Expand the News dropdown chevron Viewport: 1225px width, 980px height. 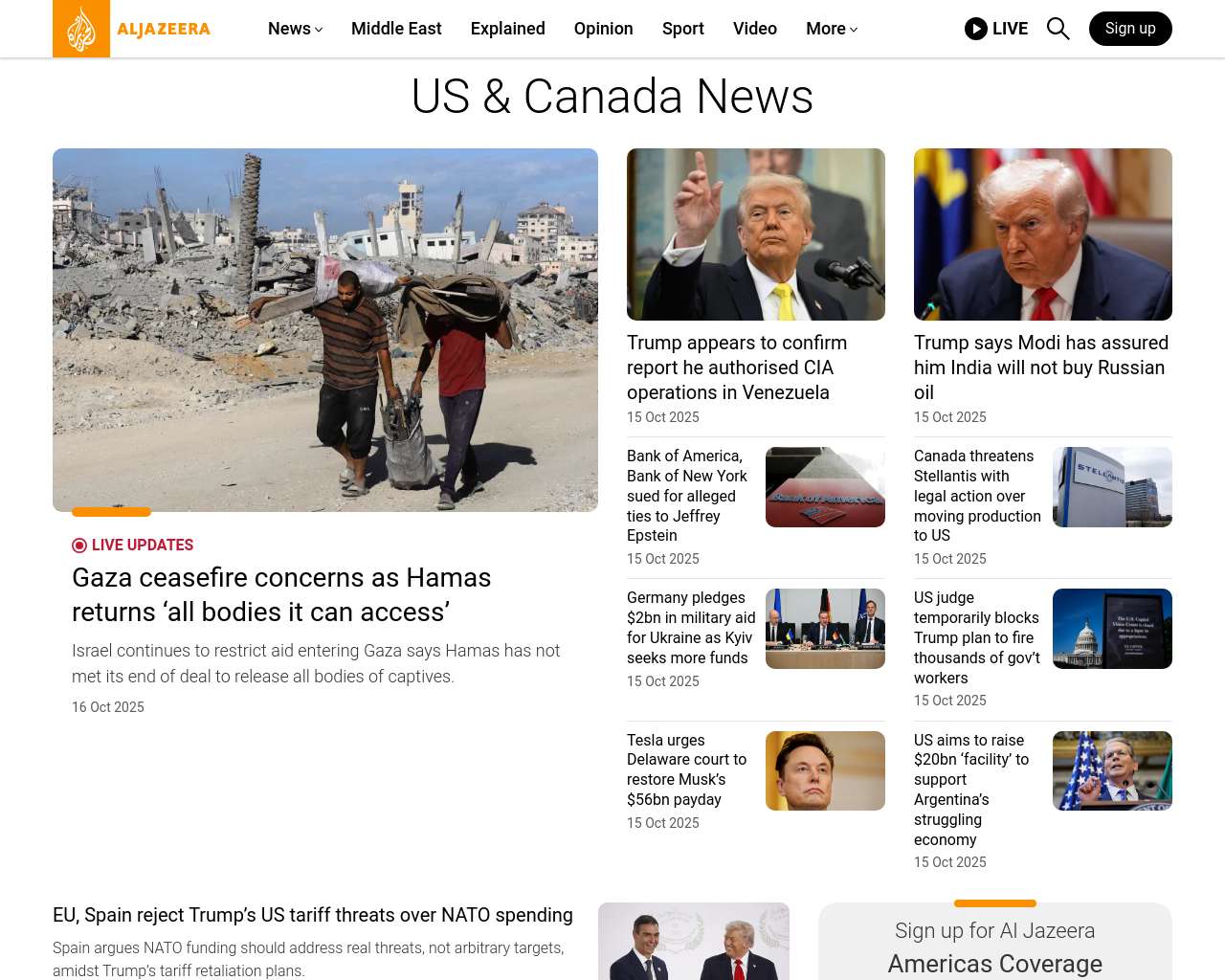coord(319,30)
